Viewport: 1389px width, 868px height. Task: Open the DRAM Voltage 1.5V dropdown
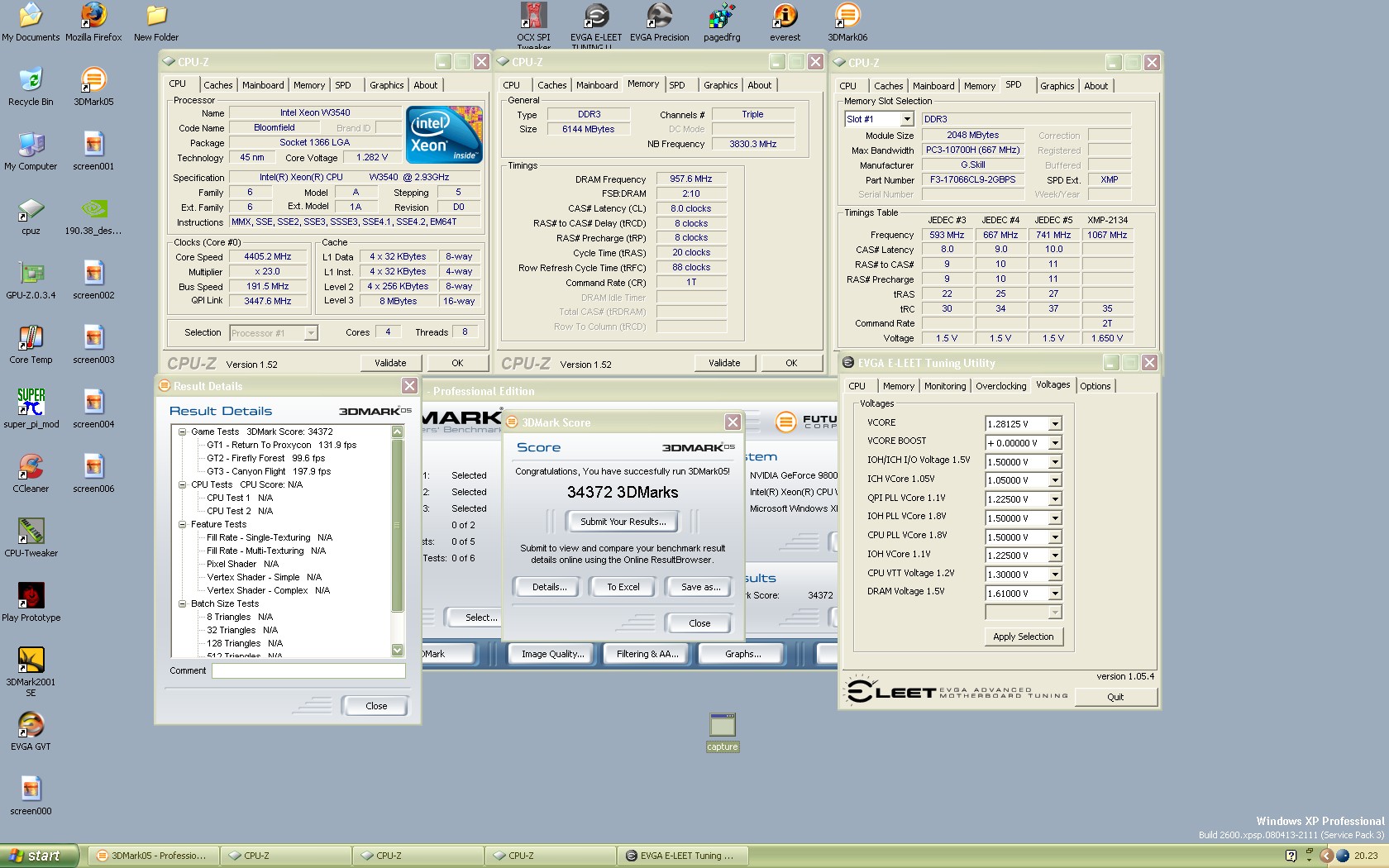click(x=1055, y=594)
